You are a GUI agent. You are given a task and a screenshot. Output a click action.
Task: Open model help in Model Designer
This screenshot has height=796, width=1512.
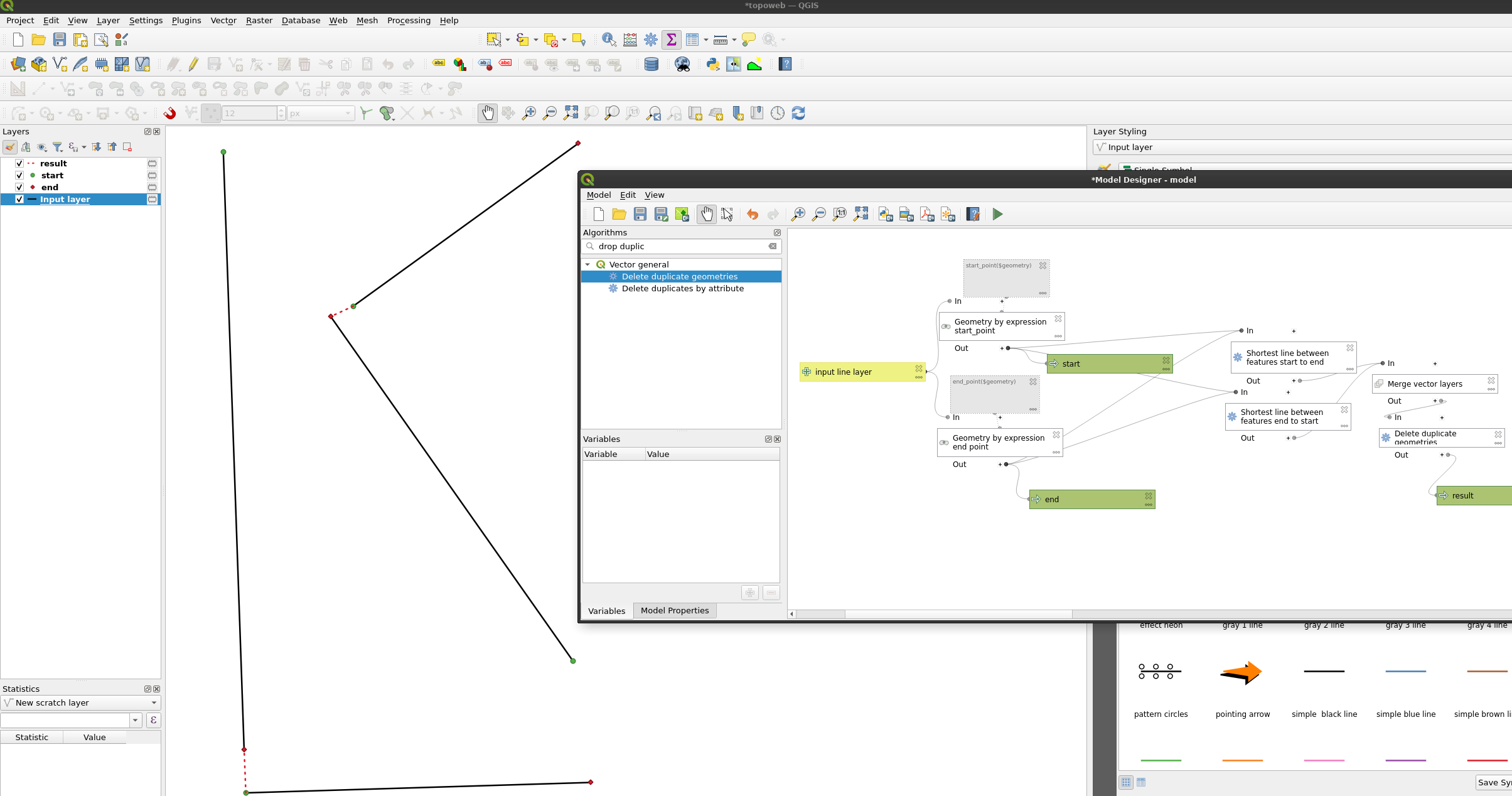pyautogui.click(x=973, y=215)
